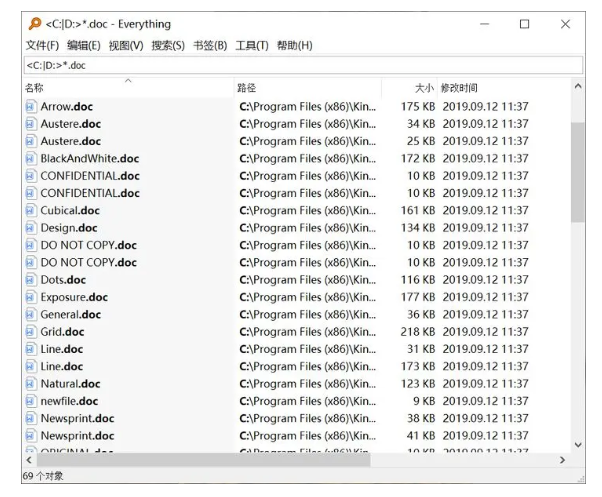Select the Design.doc file name

(x=69, y=228)
